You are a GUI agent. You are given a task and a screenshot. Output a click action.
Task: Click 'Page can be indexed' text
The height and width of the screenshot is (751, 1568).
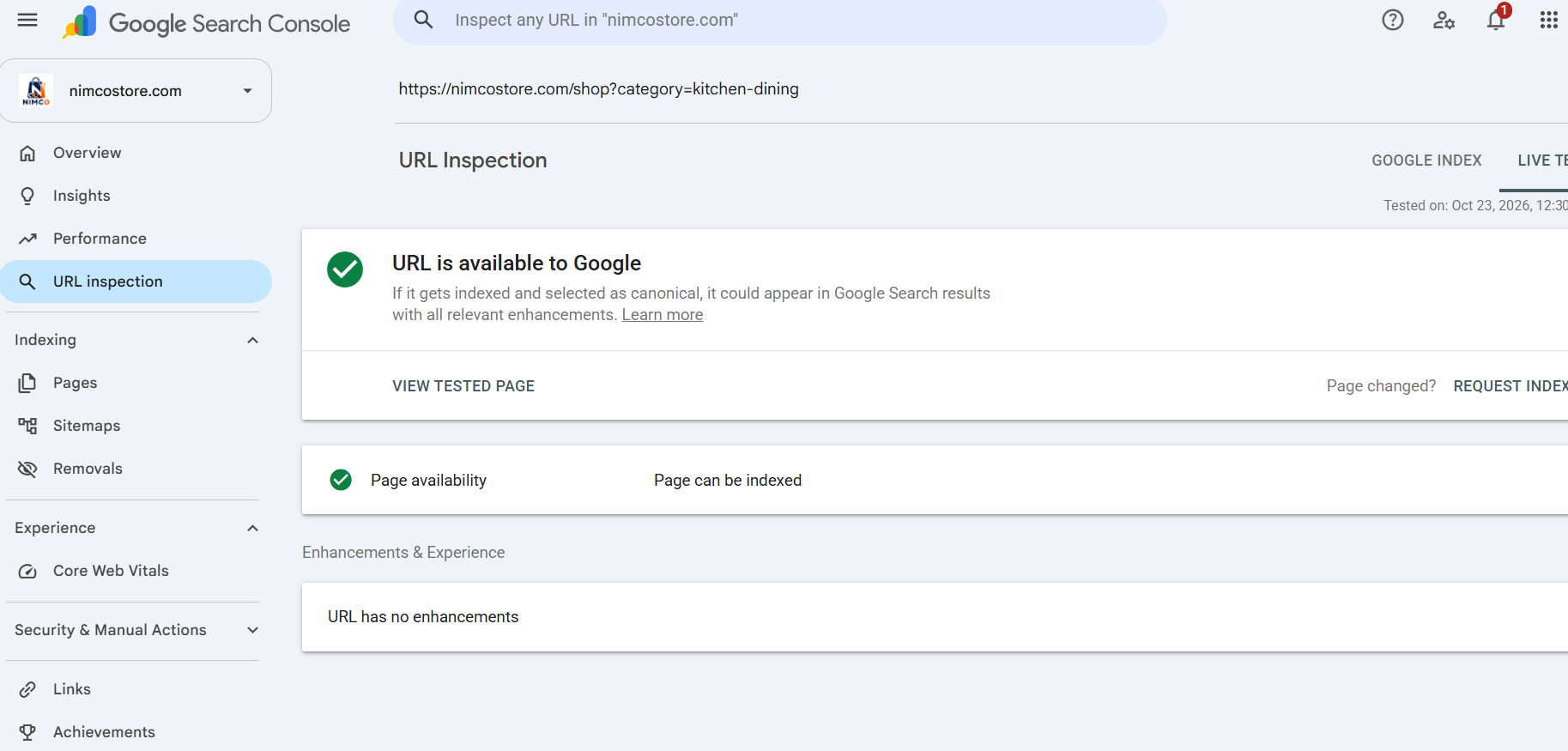(728, 481)
